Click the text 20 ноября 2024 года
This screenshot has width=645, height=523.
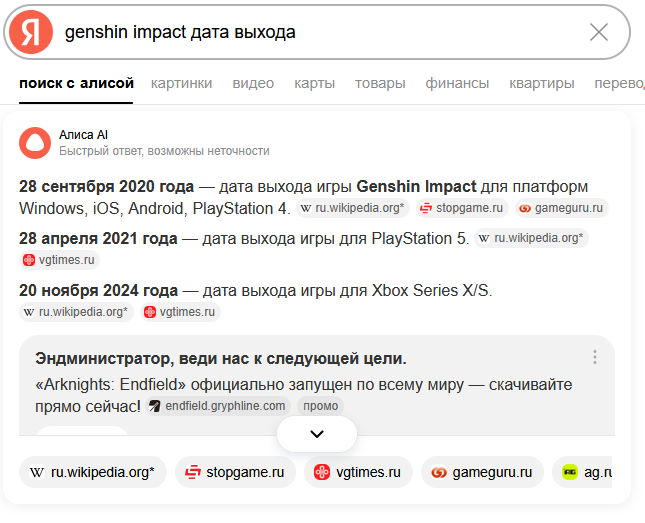click(98, 291)
